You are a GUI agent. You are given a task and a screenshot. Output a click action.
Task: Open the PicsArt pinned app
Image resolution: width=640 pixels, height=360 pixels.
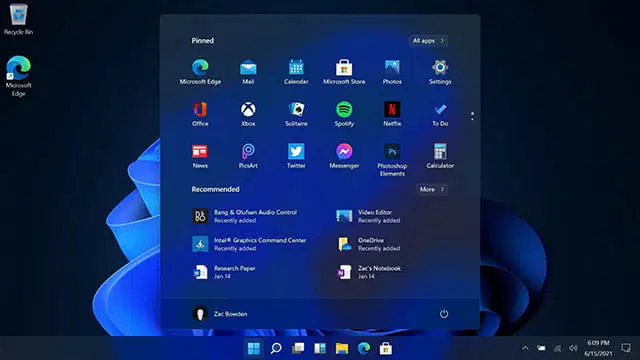point(248,156)
